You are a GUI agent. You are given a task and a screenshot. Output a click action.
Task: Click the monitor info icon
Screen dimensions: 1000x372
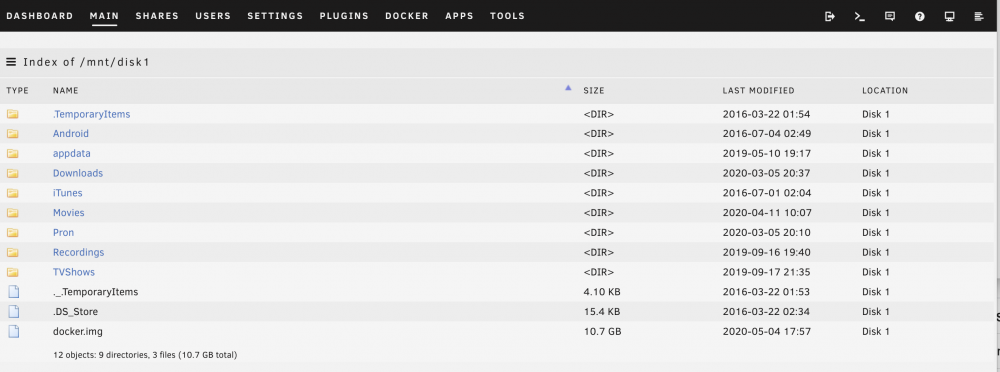click(950, 17)
